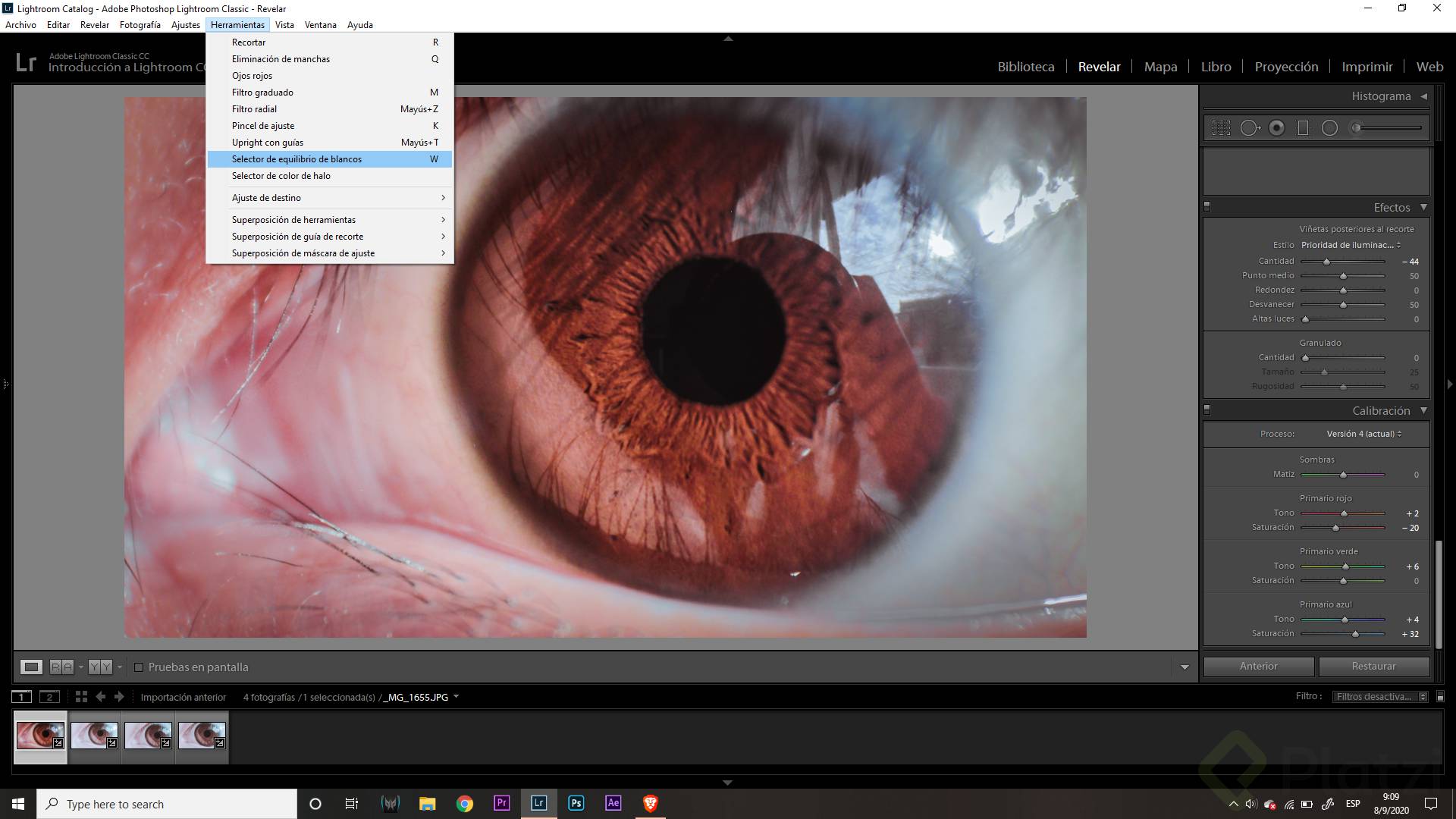Screen dimensions: 1456x819
Task: Switch to the Biblioteca module
Action: coord(1025,67)
